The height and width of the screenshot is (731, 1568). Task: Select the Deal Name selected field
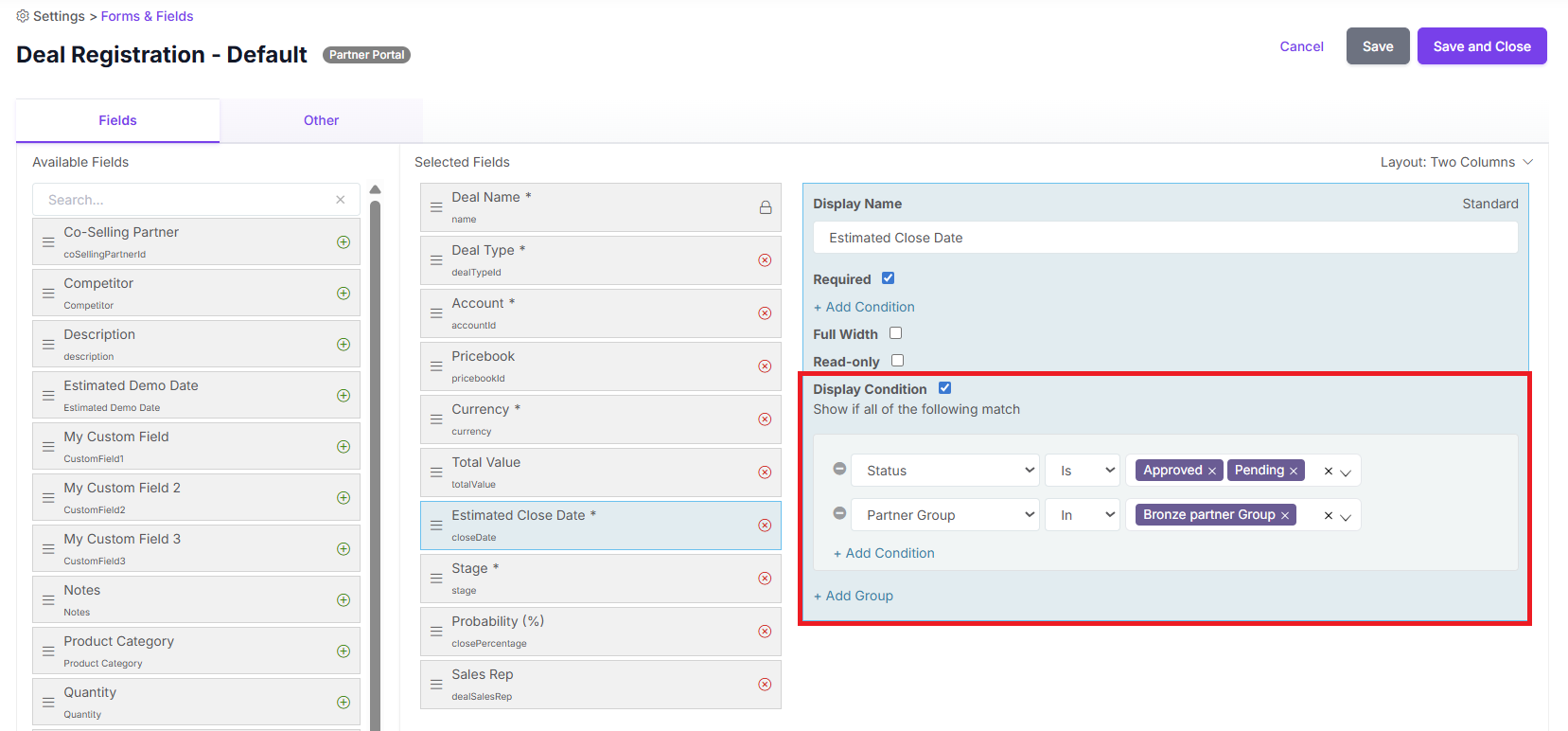[x=601, y=207]
